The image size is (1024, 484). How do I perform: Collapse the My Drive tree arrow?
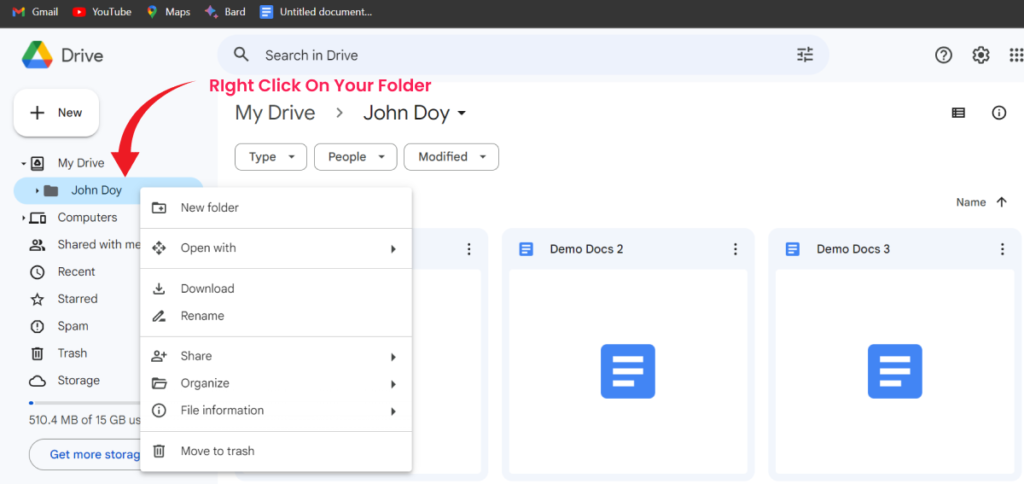(23, 163)
